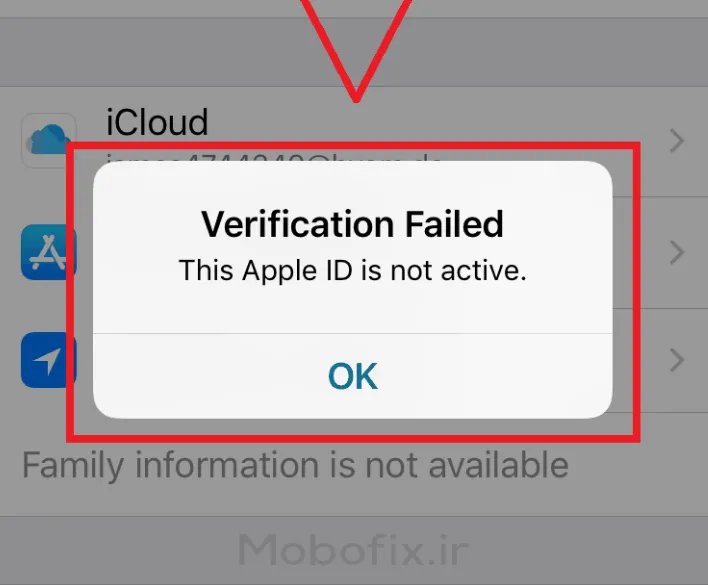708x585 pixels.
Task: Click the Verification Failed title
Action: [x=353, y=224]
